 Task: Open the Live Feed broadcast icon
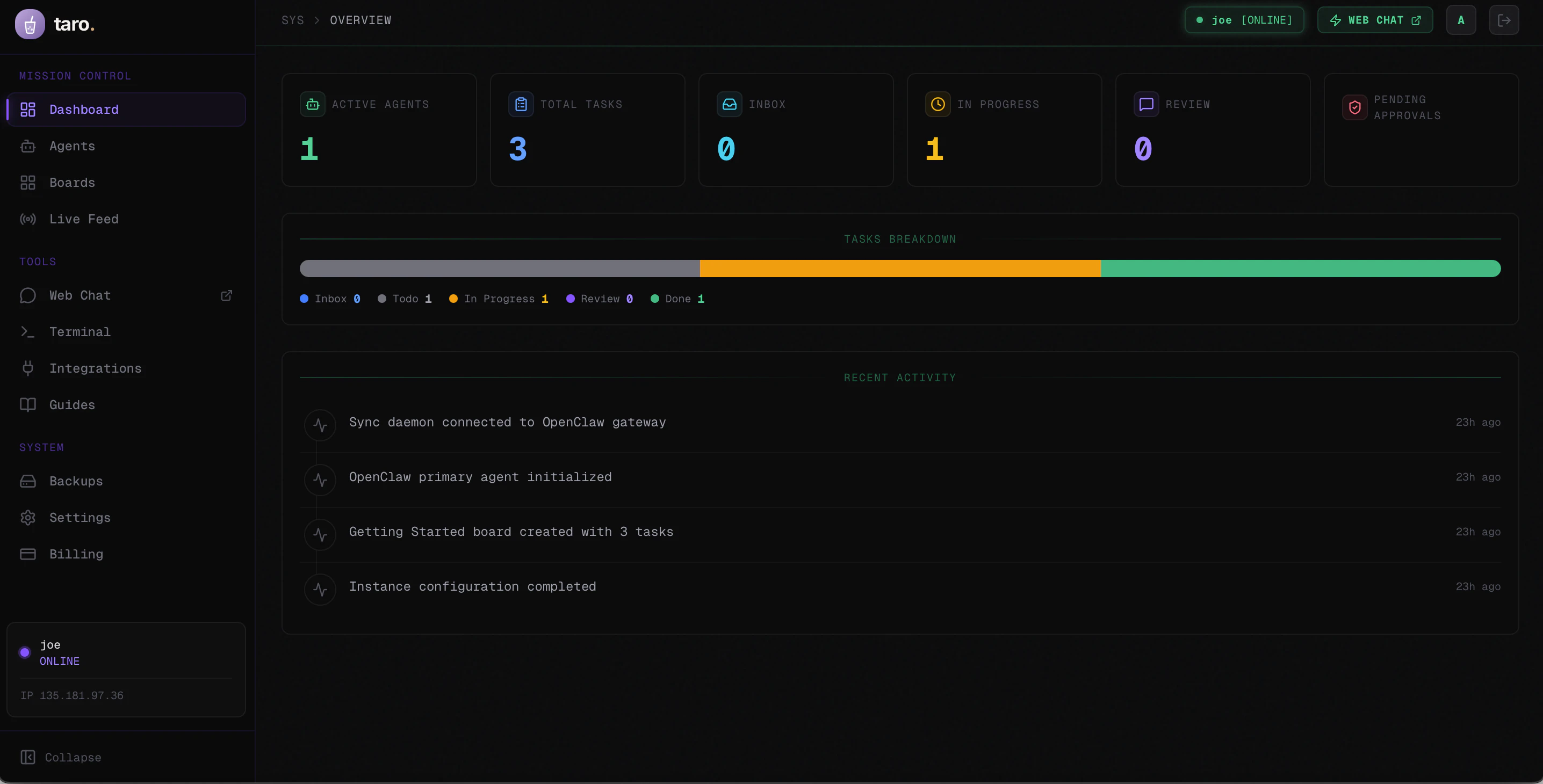pos(27,219)
